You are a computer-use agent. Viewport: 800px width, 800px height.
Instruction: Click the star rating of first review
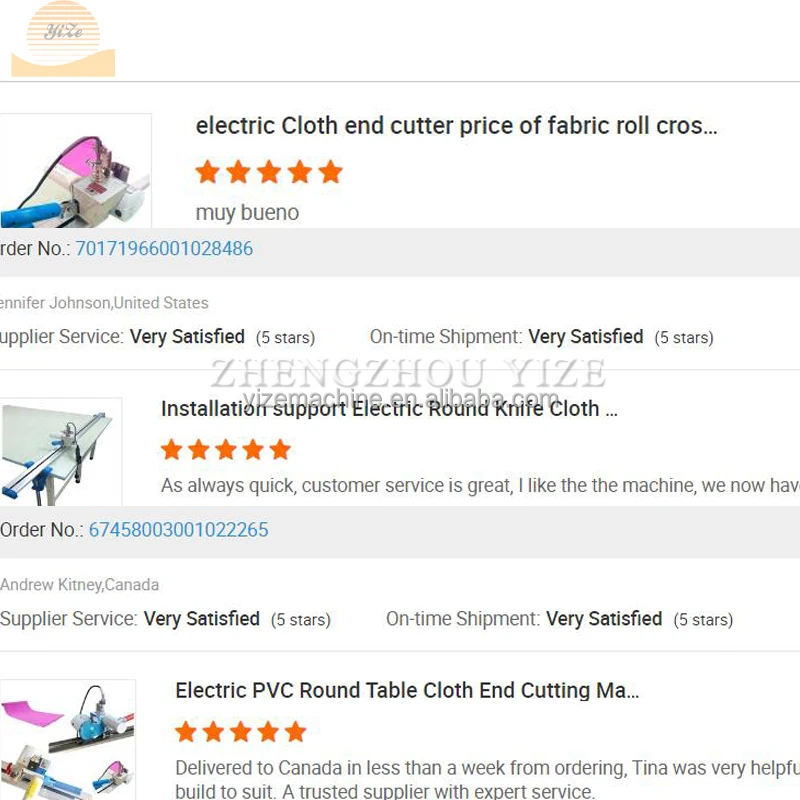[x=269, y=172]
